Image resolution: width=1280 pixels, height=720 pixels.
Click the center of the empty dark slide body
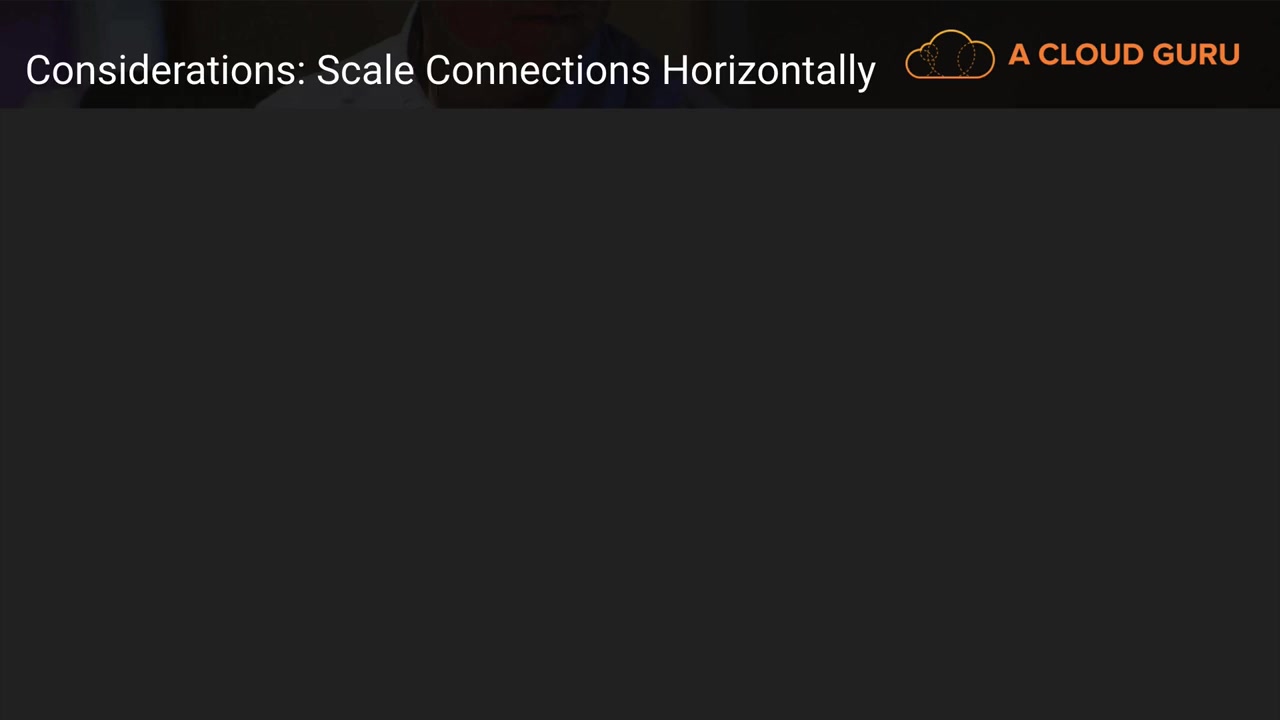(x=640, y=414)
